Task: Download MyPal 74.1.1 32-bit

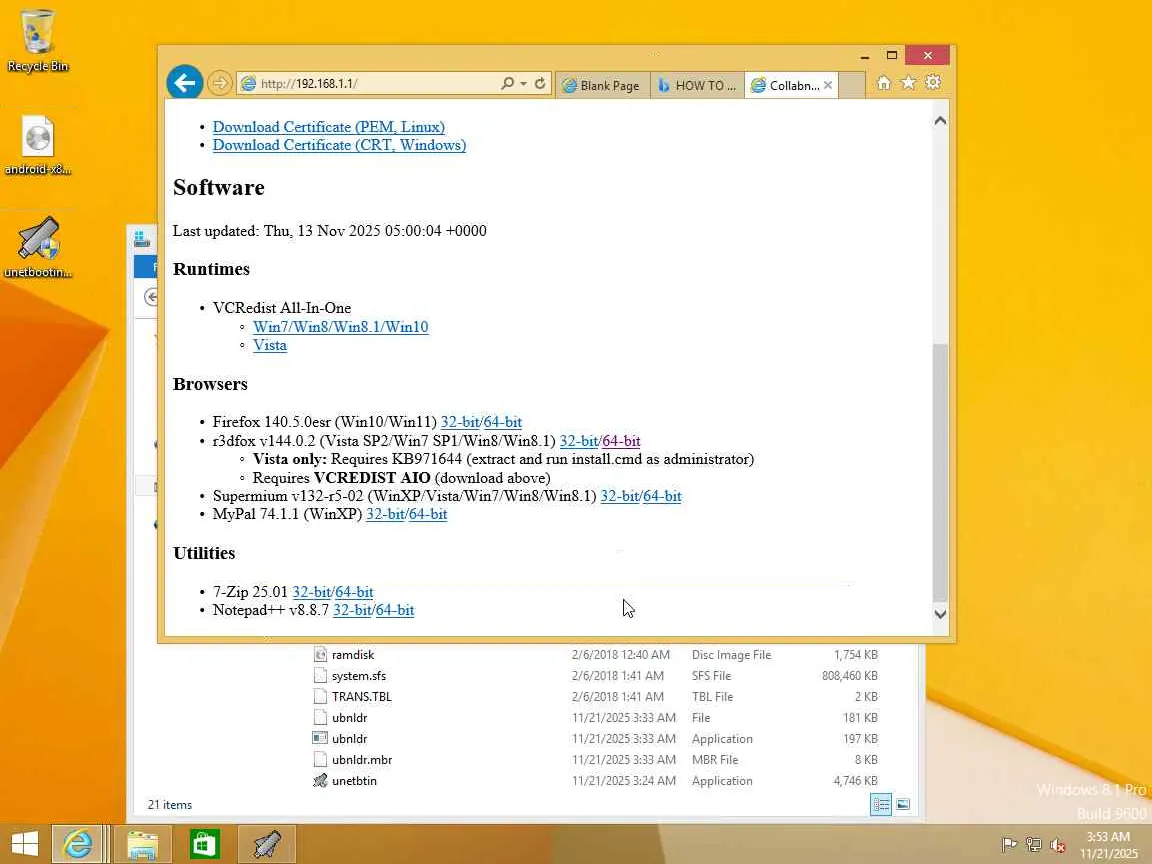Action: (x=385, y=514)
